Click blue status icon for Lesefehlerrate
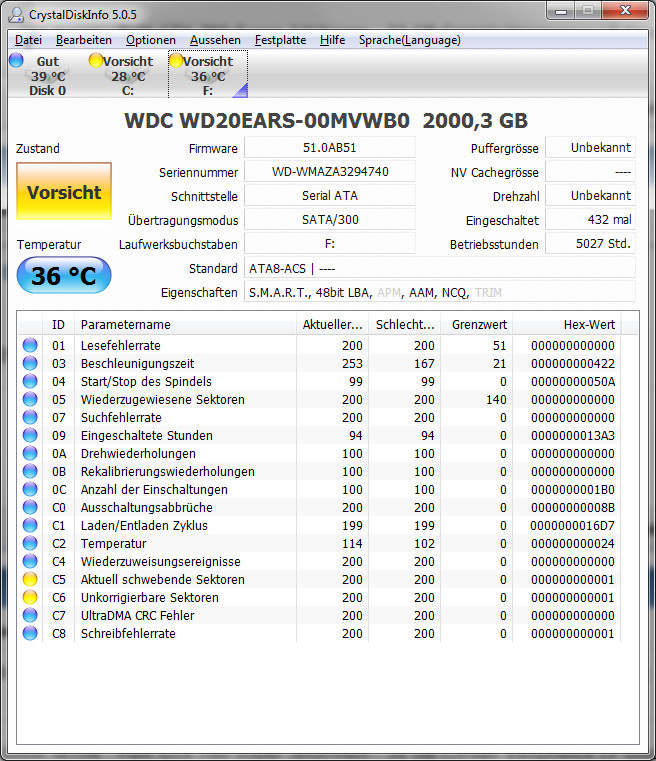The image size is (656, 761). click(30, 345)
